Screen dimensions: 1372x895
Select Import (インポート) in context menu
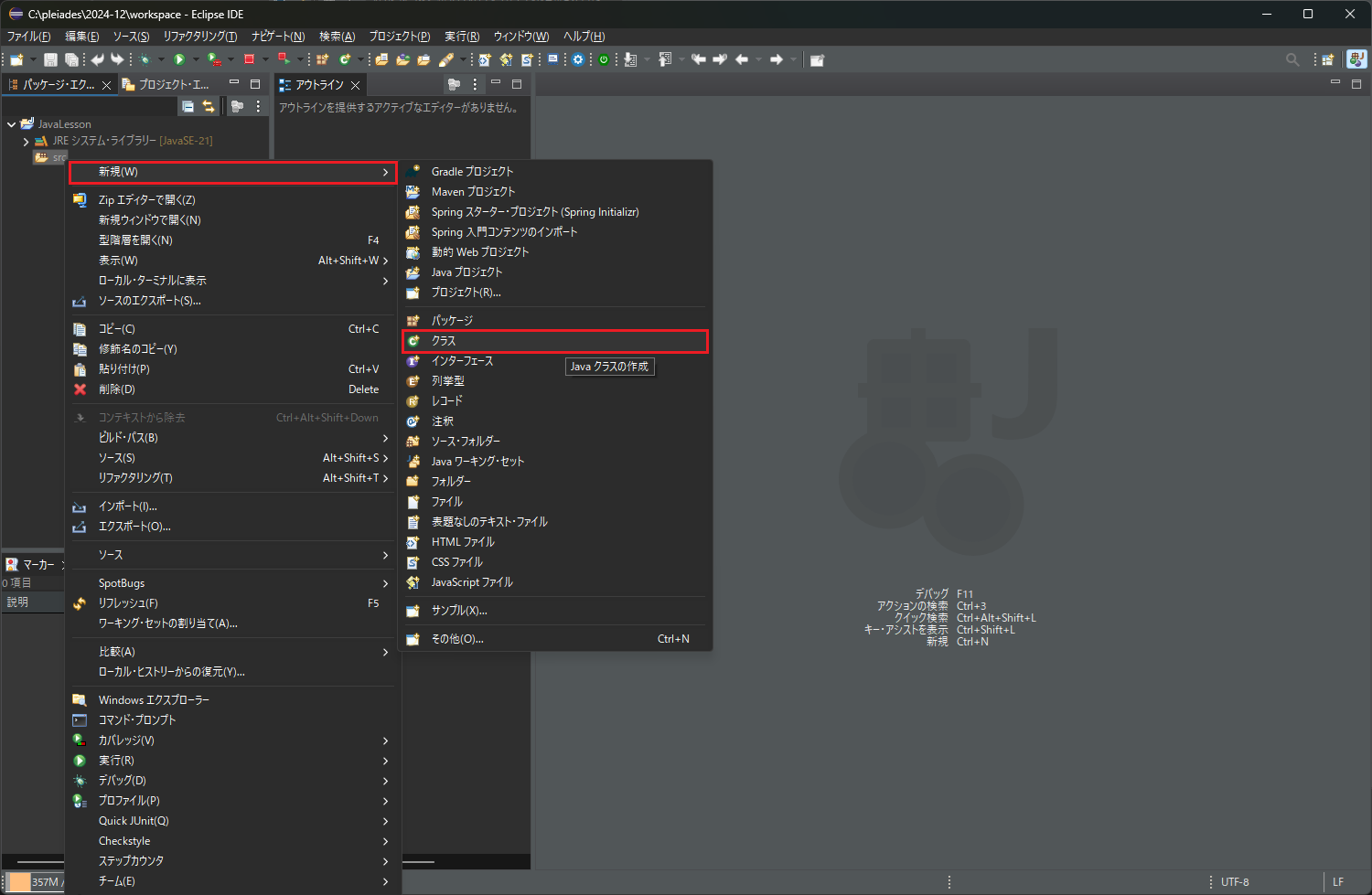(x=232, y=506)
